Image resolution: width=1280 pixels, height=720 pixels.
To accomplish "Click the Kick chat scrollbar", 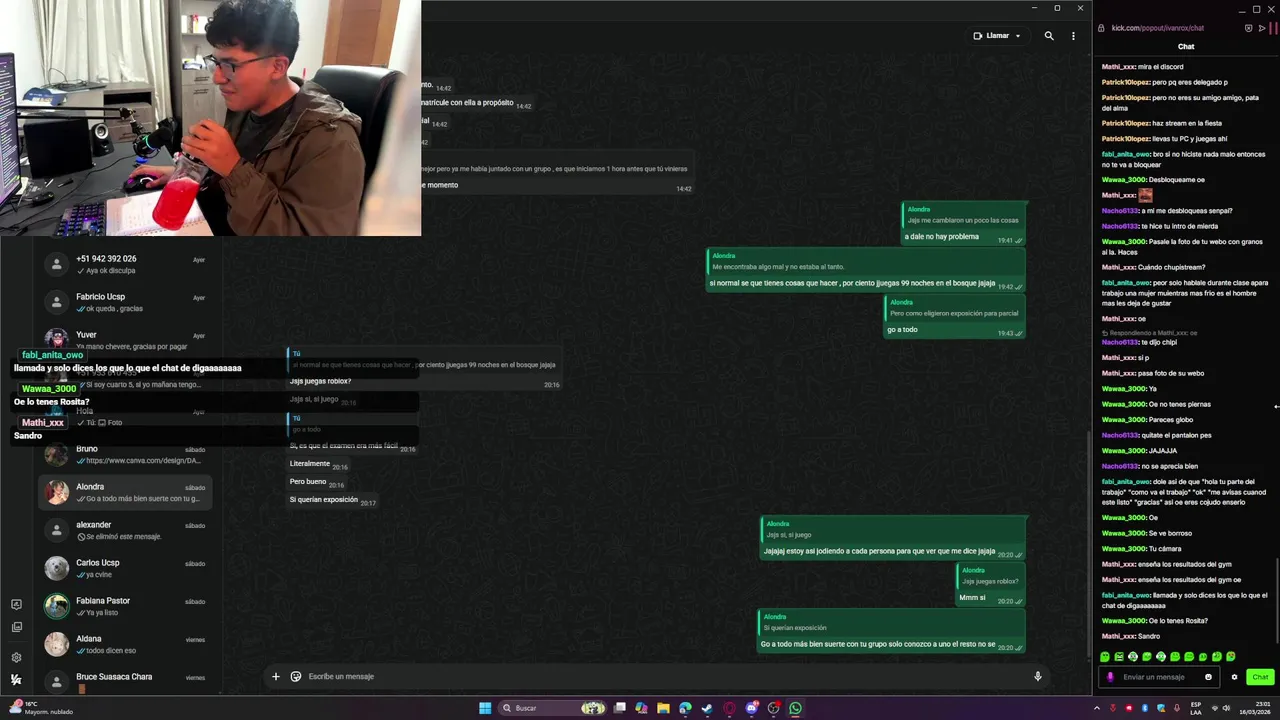I will (x=1276, y=600).
